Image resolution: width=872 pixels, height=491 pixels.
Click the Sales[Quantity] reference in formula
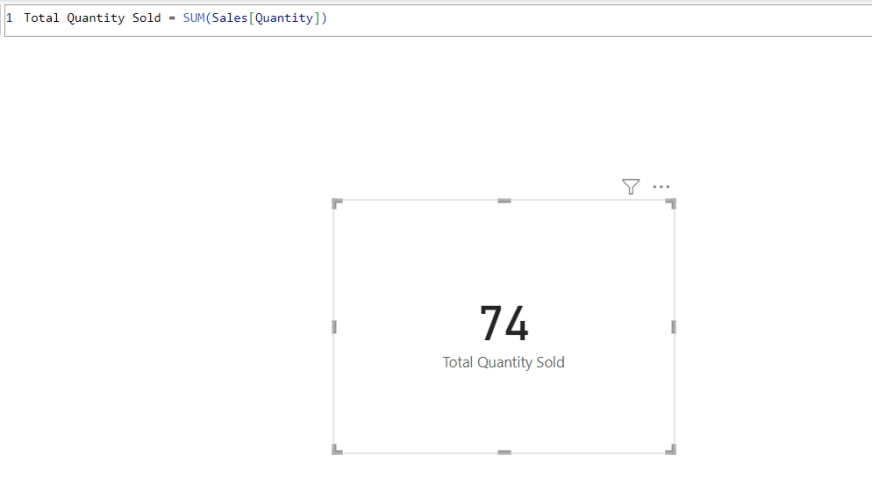266,18
